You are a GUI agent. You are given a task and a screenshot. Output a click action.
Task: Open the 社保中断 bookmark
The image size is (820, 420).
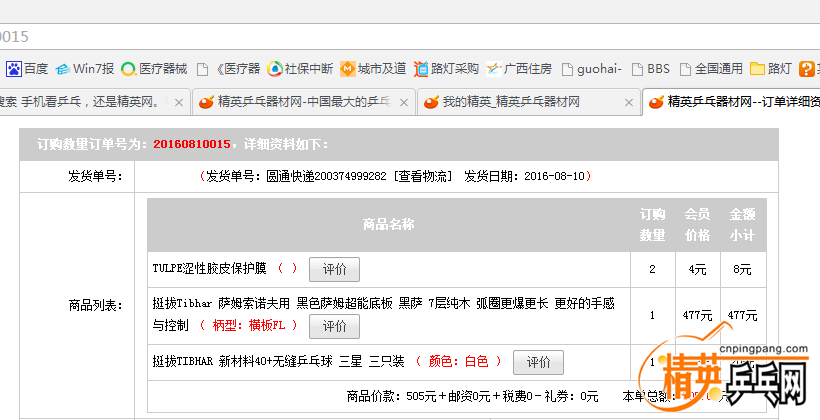(300, 69)
